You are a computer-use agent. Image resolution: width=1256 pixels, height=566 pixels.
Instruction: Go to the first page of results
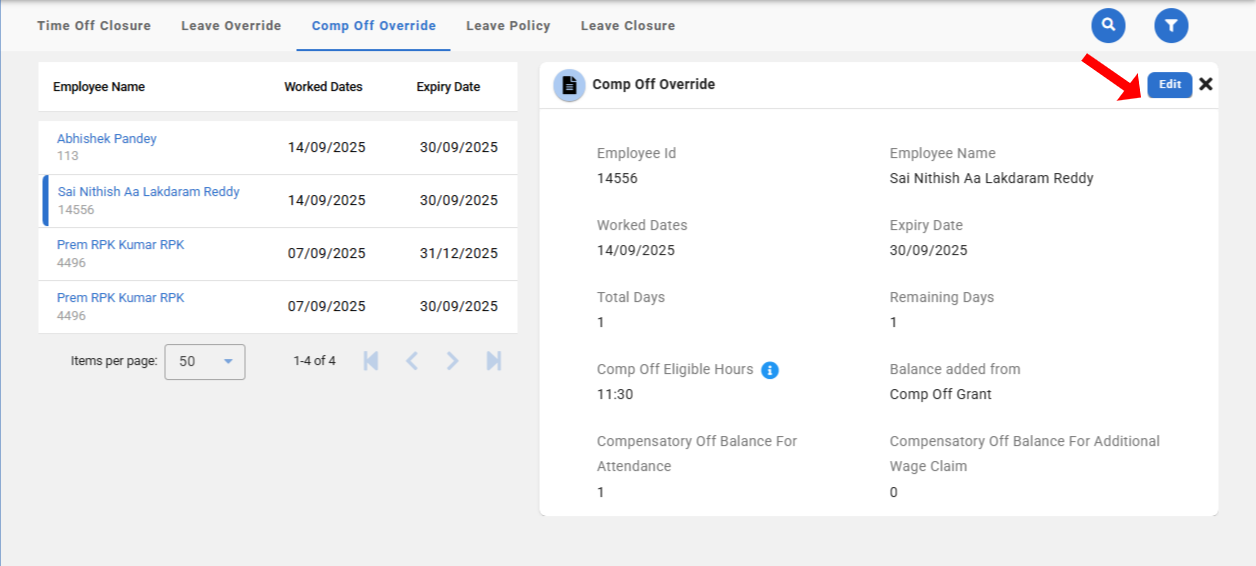coord(371,361)
